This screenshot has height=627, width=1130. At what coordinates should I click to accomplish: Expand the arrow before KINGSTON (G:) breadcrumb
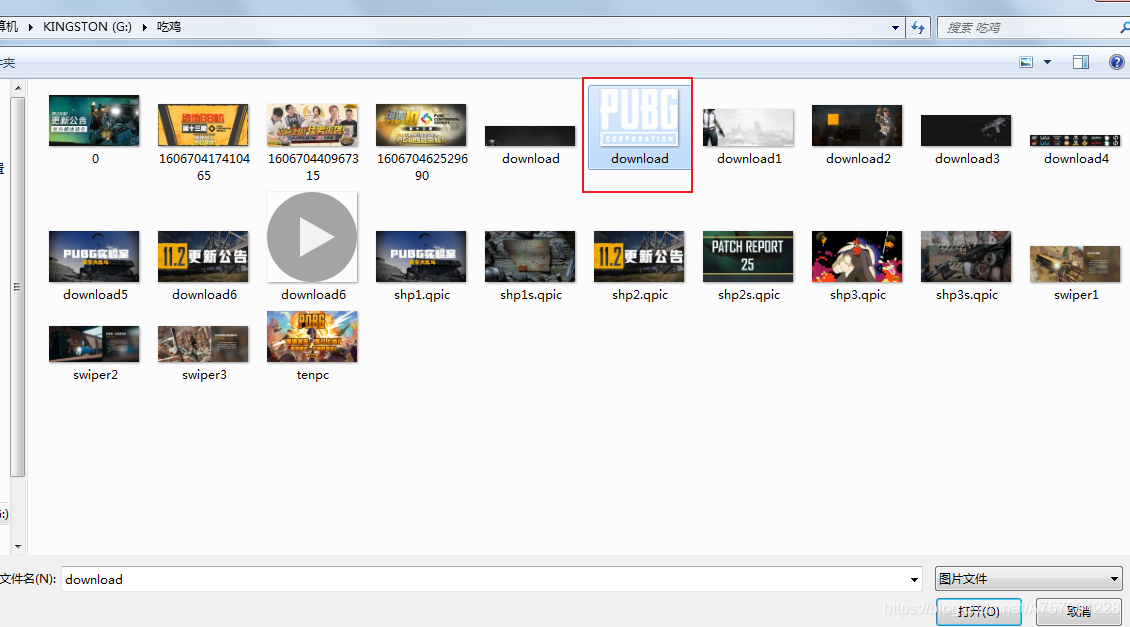[30, 27]
